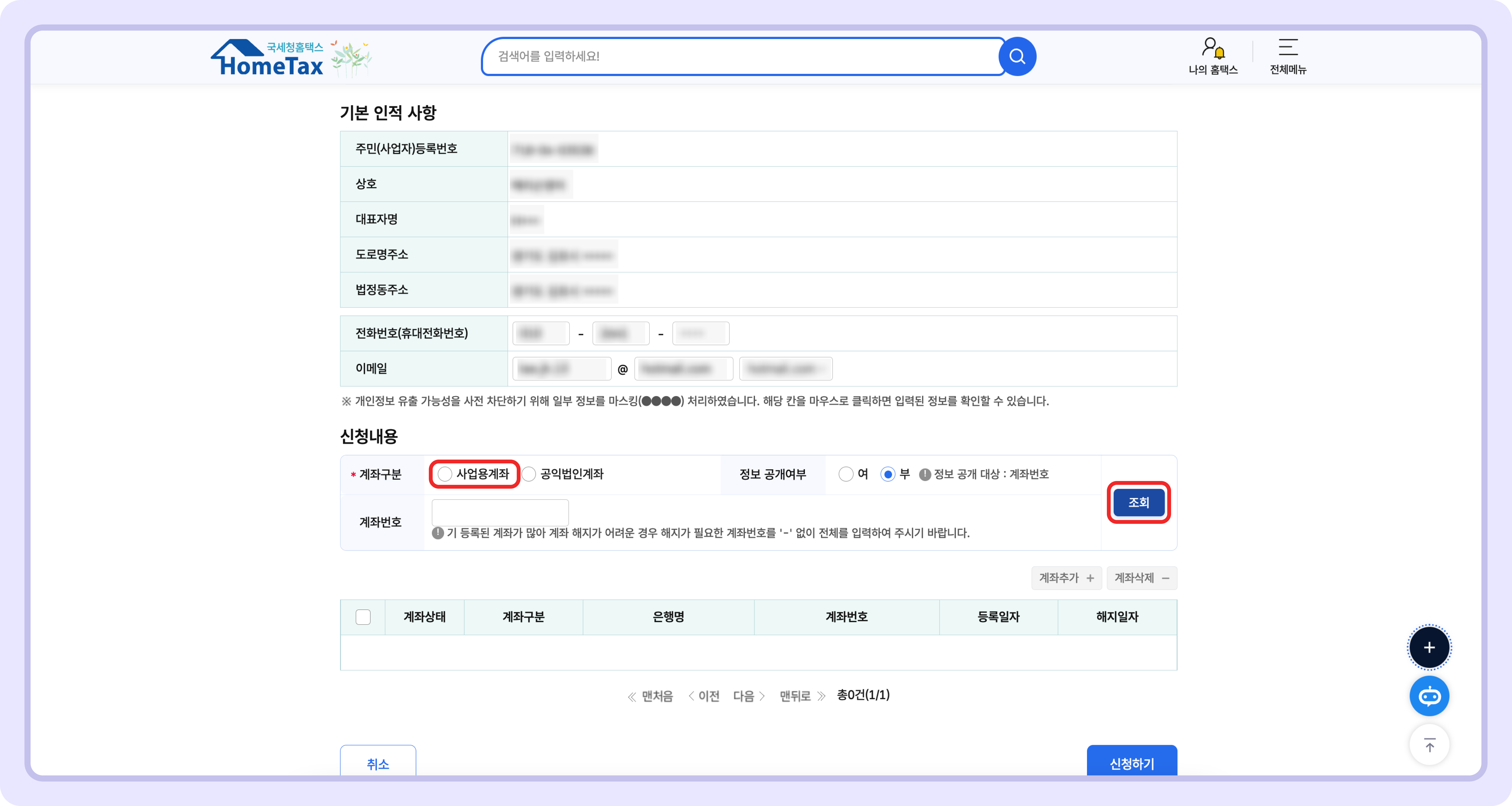Image resolution: width=1512 pixels, height=806 pixels.
Task: Select 여 for 정보 공개여부
Action: pos(846,474)
